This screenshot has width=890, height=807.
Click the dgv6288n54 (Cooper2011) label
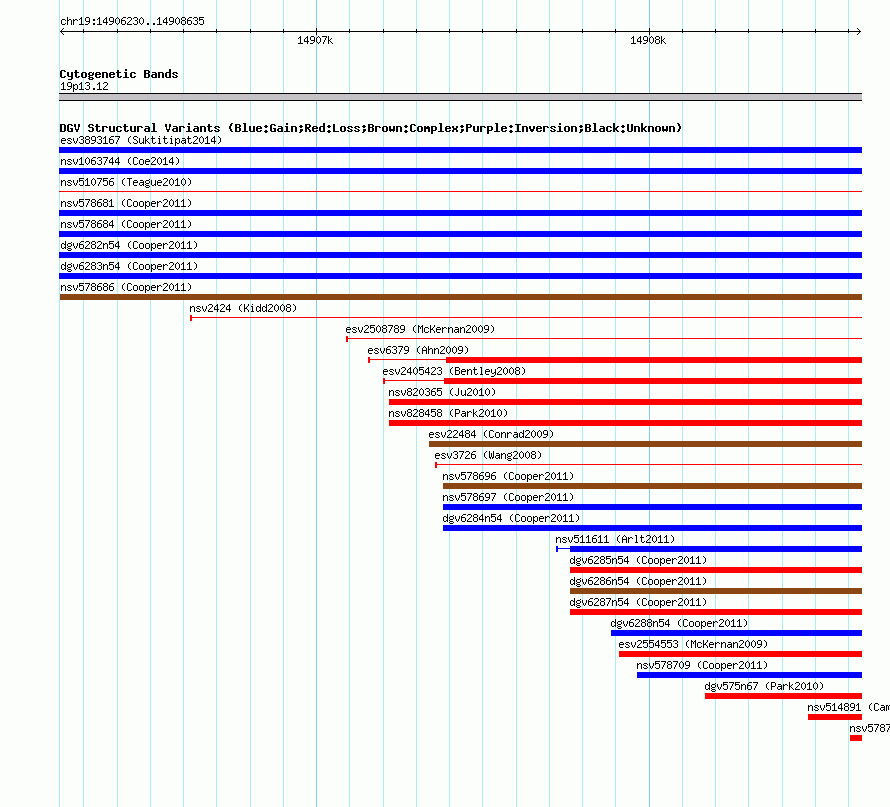tap(679, 623)
